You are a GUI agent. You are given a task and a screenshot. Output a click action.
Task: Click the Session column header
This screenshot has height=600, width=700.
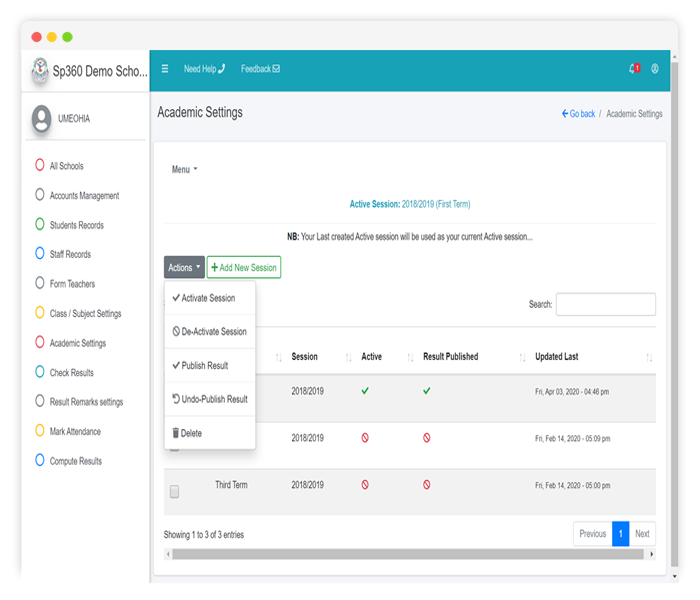(x=304, y=357)
